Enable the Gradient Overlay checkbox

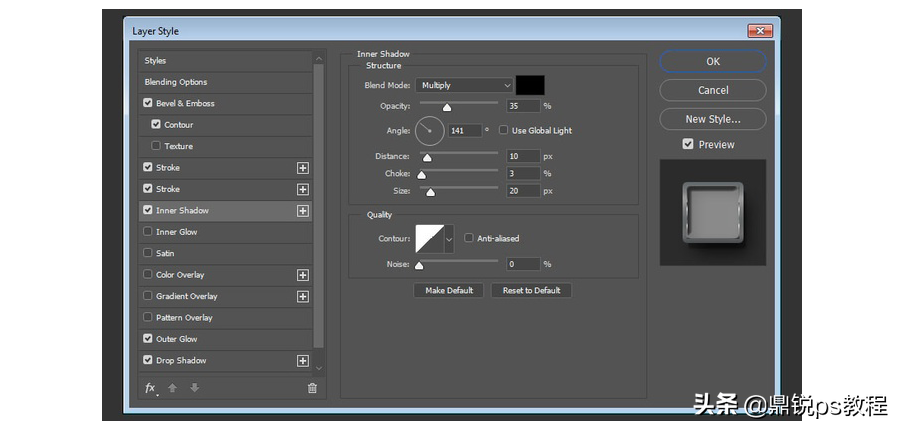click(x=148, y=296)
